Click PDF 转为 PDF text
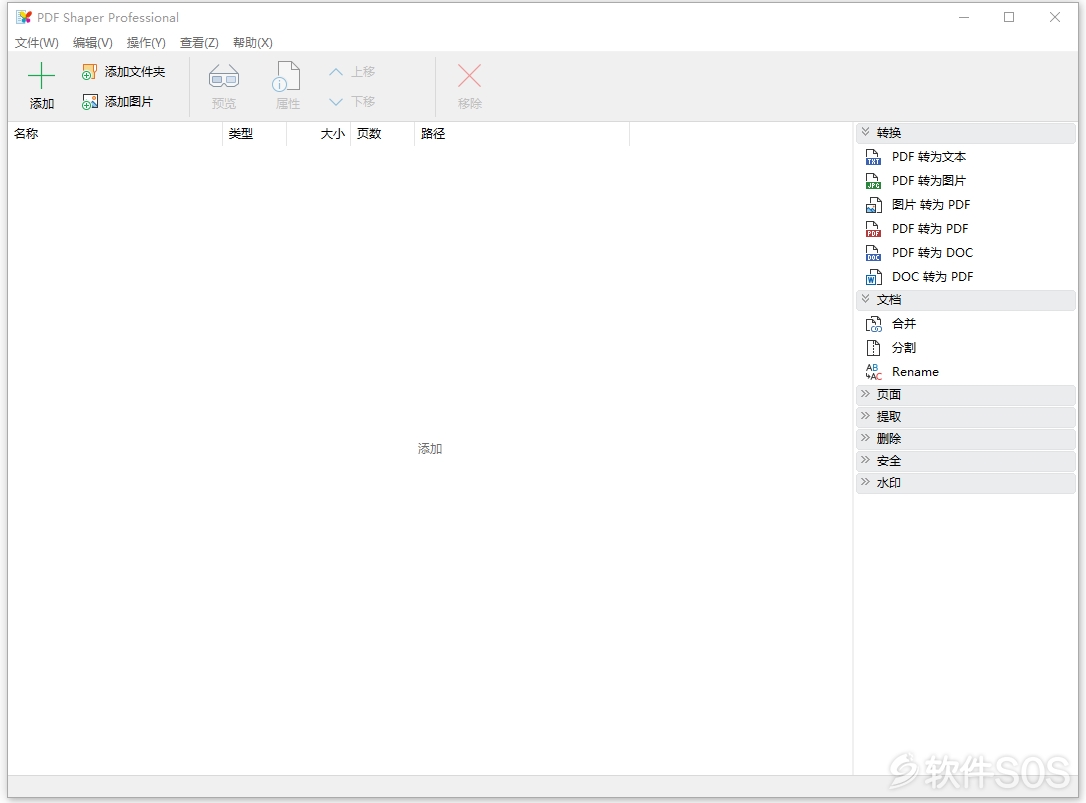The height and width of the screenshot is (803, 1086). [930, 229]
